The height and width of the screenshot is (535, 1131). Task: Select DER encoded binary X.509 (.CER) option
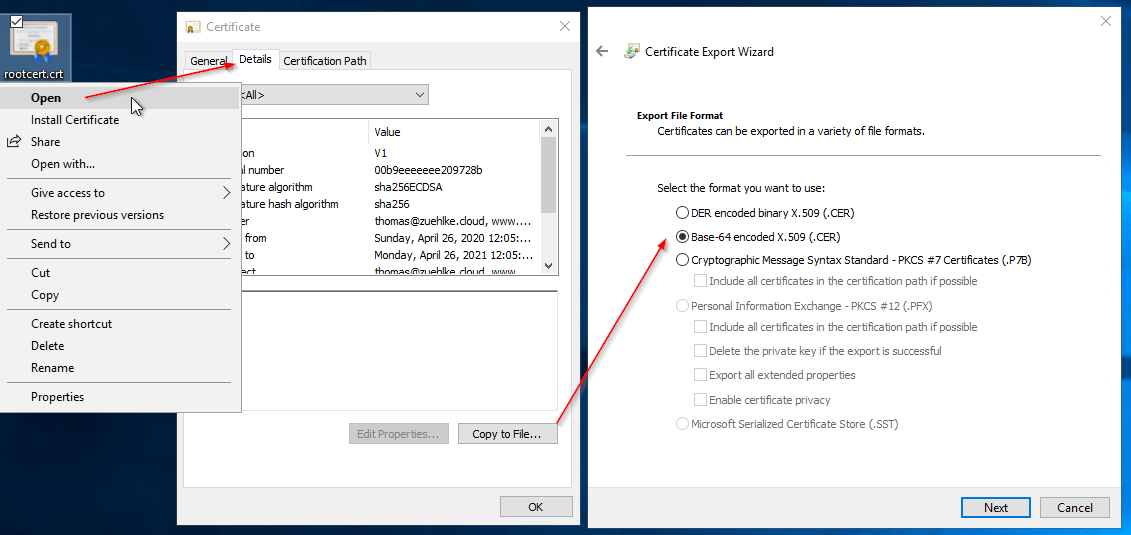[x=765, y=213]
